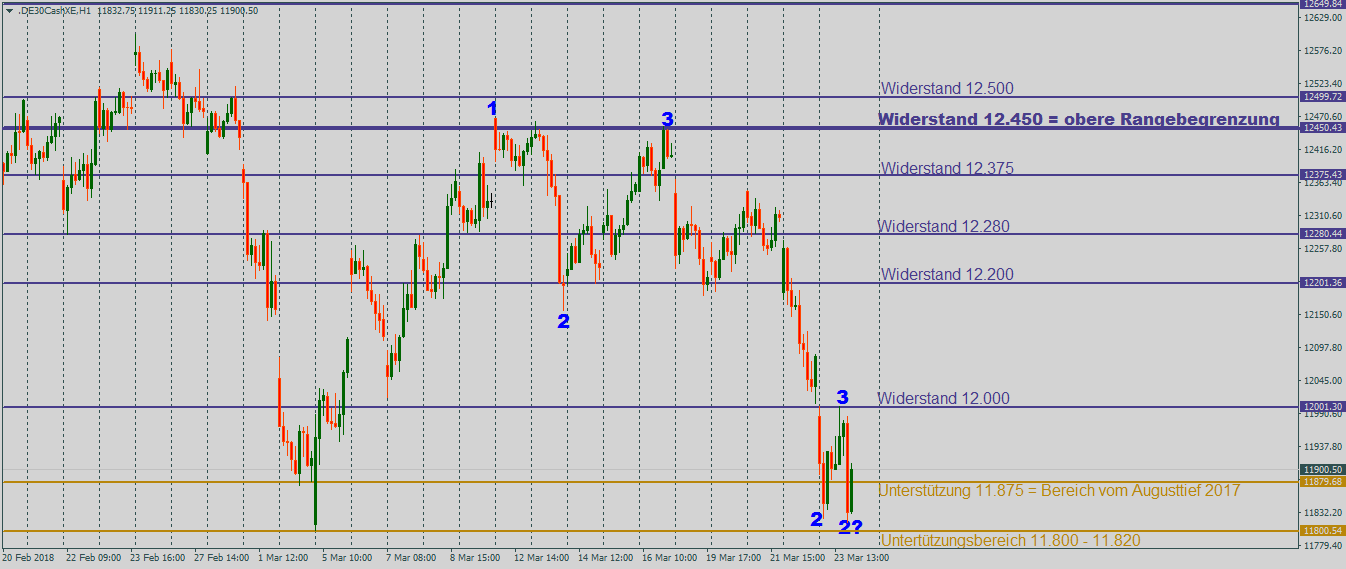Image resolution: width=1346 pixels, height=569 pixels.
Task: Select the 'Widerstand 12.500' label
Action: pos(947,88)
